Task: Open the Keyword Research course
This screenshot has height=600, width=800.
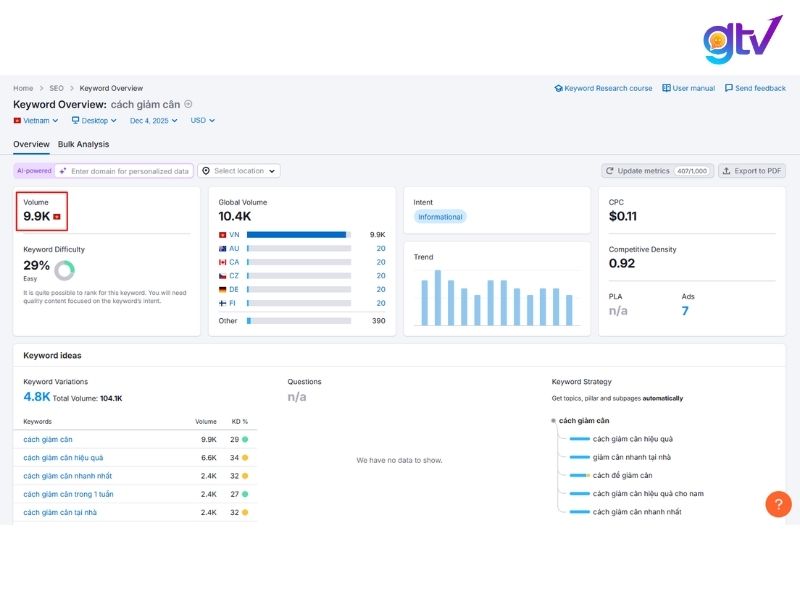Action: pyautogui.click(x=604, y=88)
